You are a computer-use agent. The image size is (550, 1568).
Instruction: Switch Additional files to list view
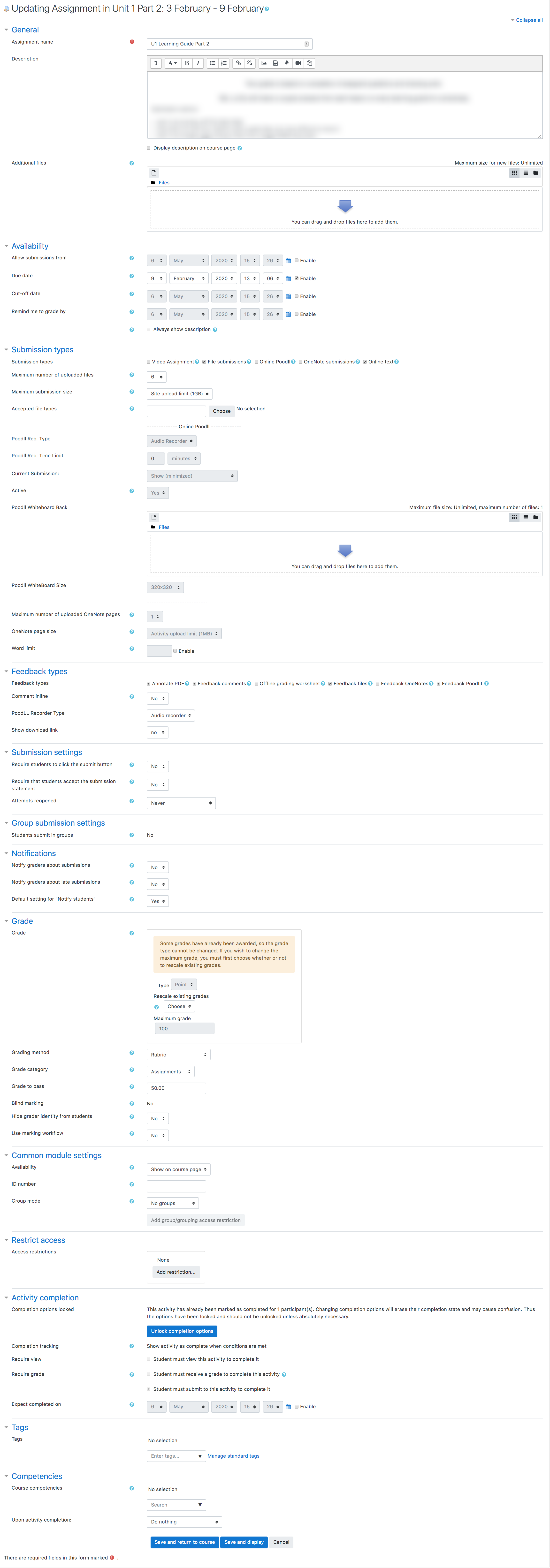tap(525, 173)
